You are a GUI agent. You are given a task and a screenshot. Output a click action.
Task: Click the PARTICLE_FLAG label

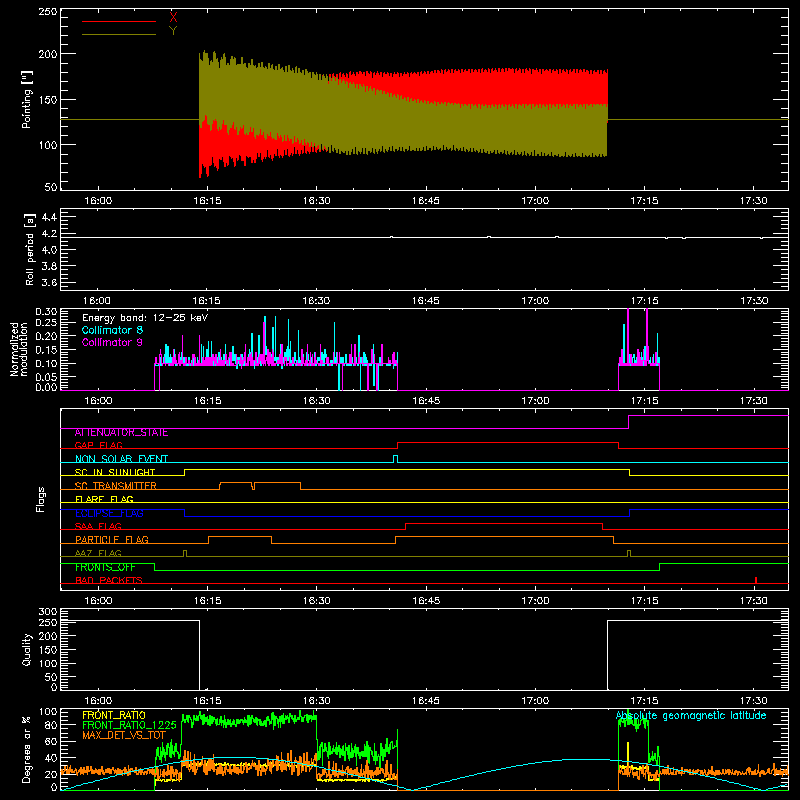tap(112, 540)
